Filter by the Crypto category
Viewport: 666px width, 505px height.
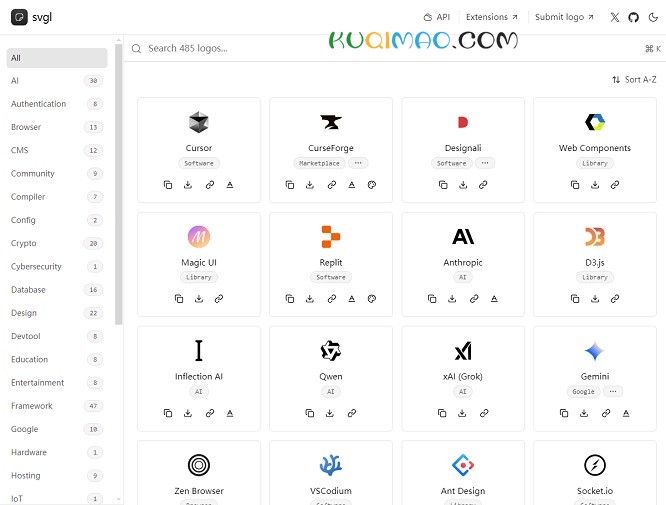(x=57, y=243)
